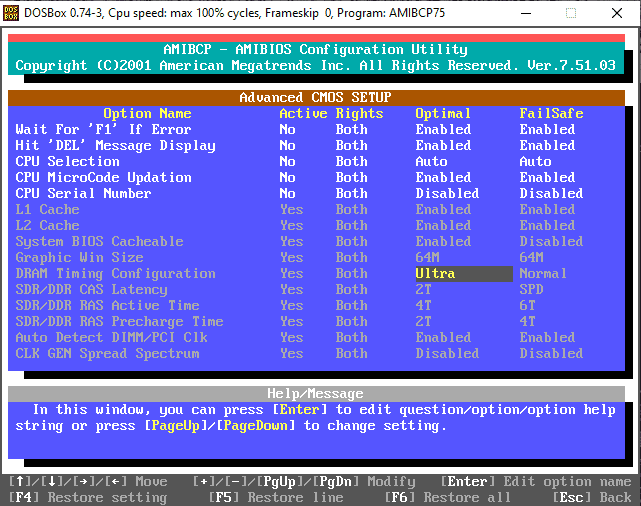Click 'SDR/DDR CAS Latency' option name

[92, 289]
